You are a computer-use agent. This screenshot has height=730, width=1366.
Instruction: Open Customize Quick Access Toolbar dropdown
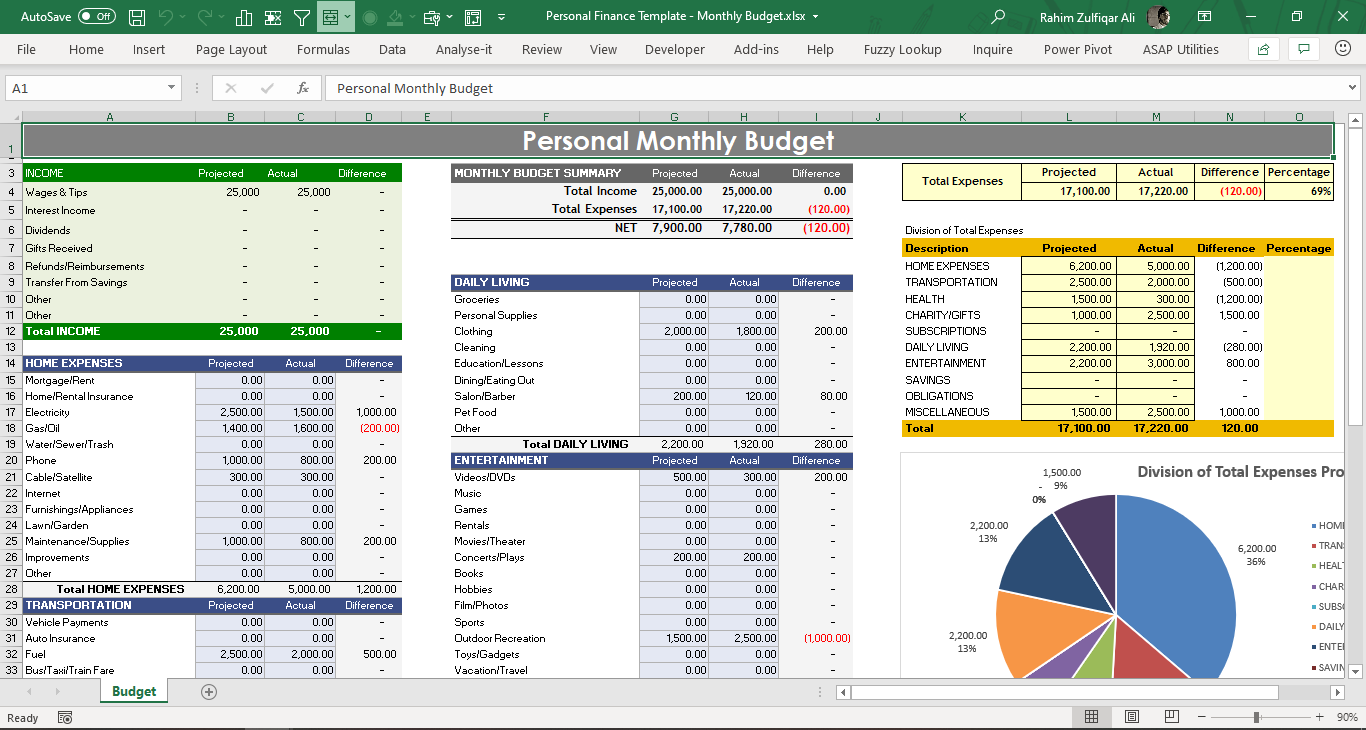pos(502,17)
